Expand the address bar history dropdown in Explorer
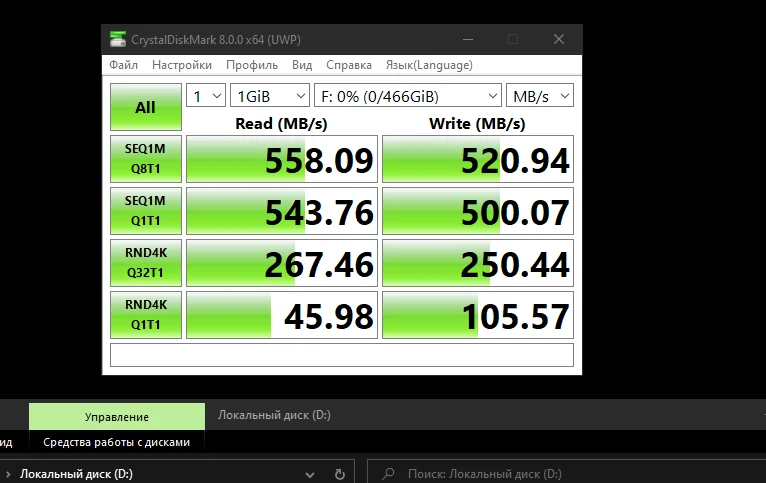Screen dimensions: 766x483 coord(310,474)
